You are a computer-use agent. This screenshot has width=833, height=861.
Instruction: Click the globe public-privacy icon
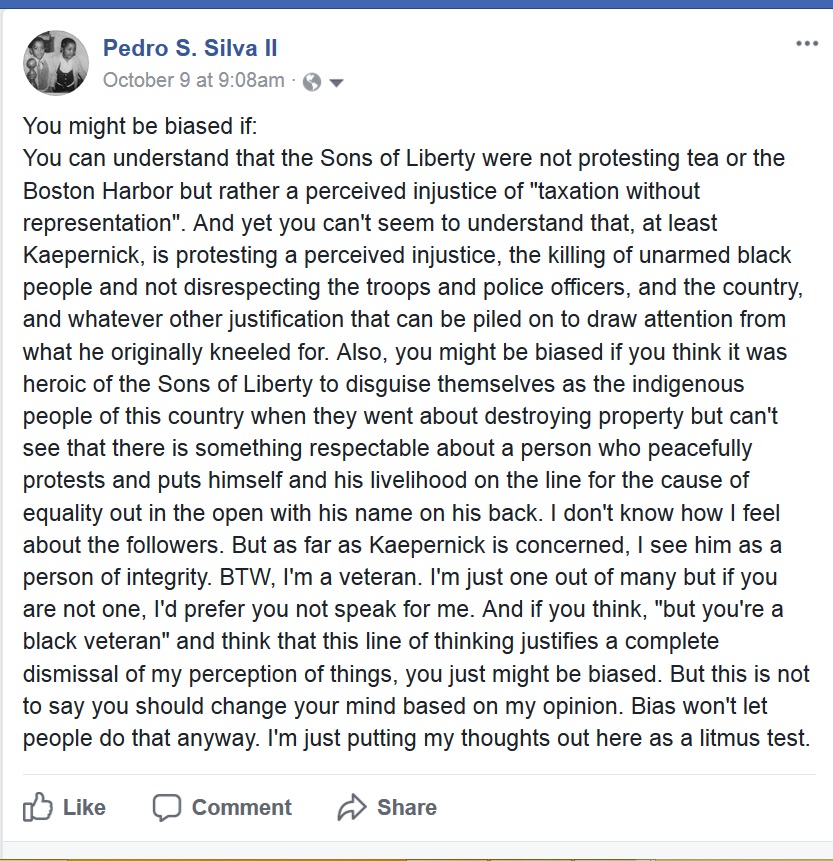tap(312, 82)
